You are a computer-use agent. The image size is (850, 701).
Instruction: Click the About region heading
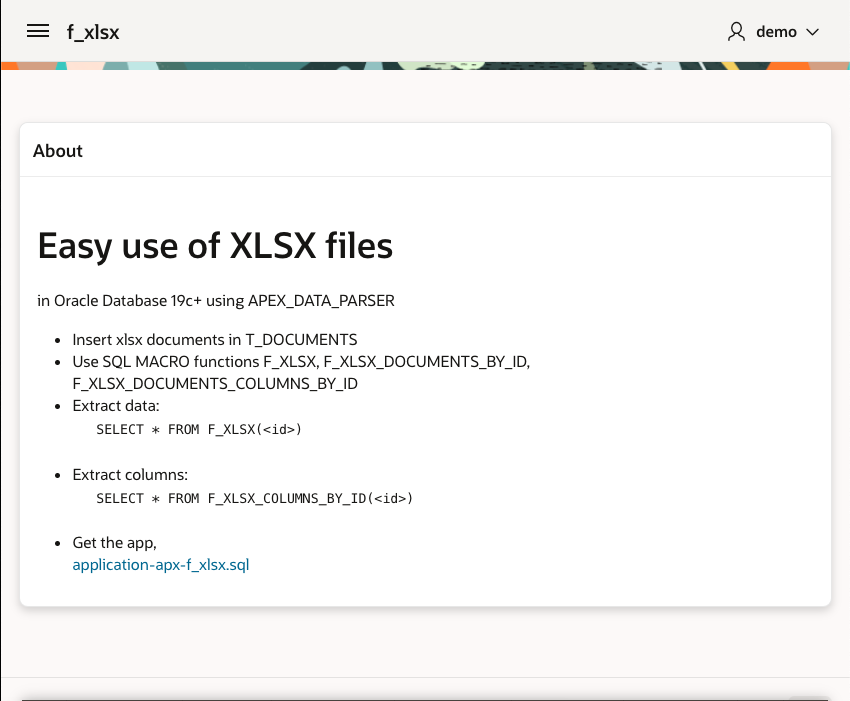pos(58,151)
